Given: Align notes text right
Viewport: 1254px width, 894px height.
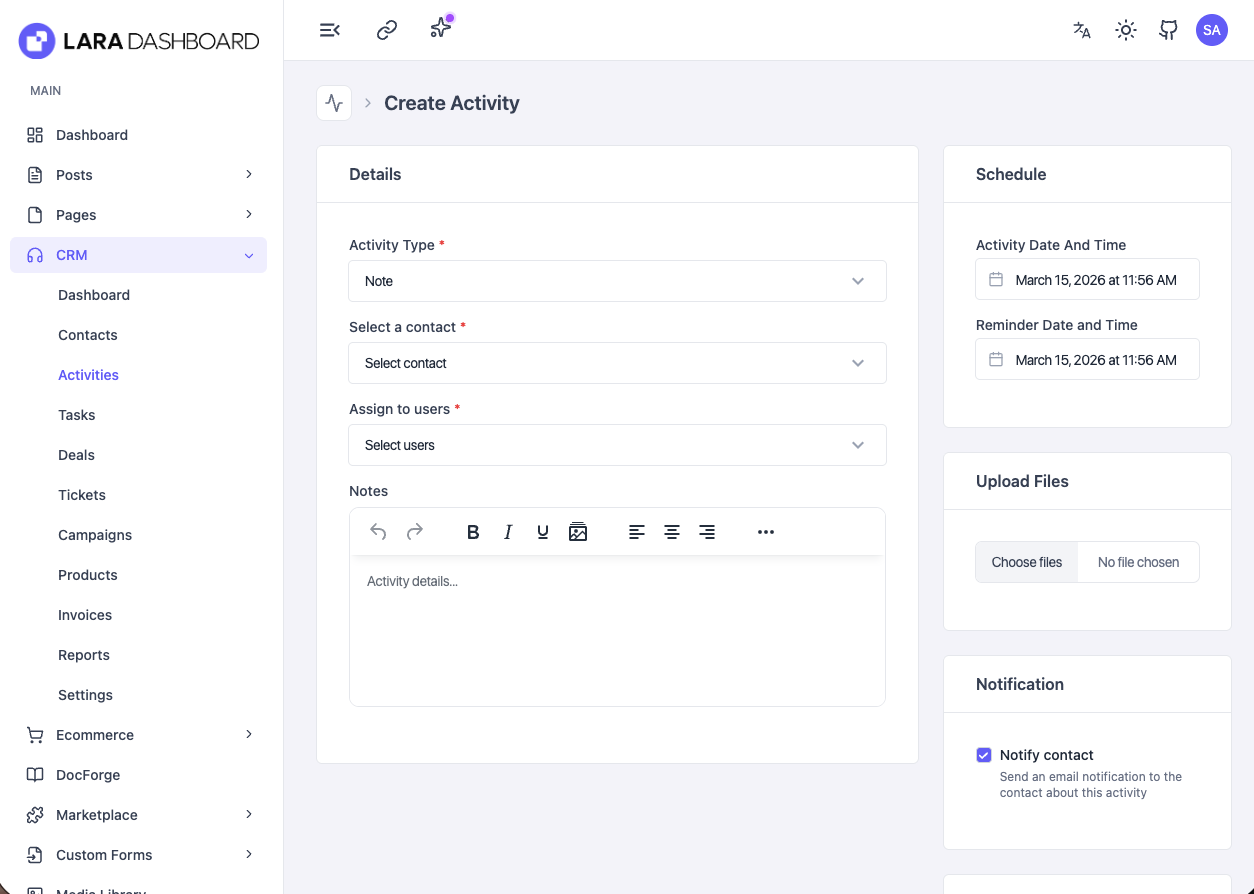Looking at the screenshot, I should pyautogui.click(x=707, y=532).
